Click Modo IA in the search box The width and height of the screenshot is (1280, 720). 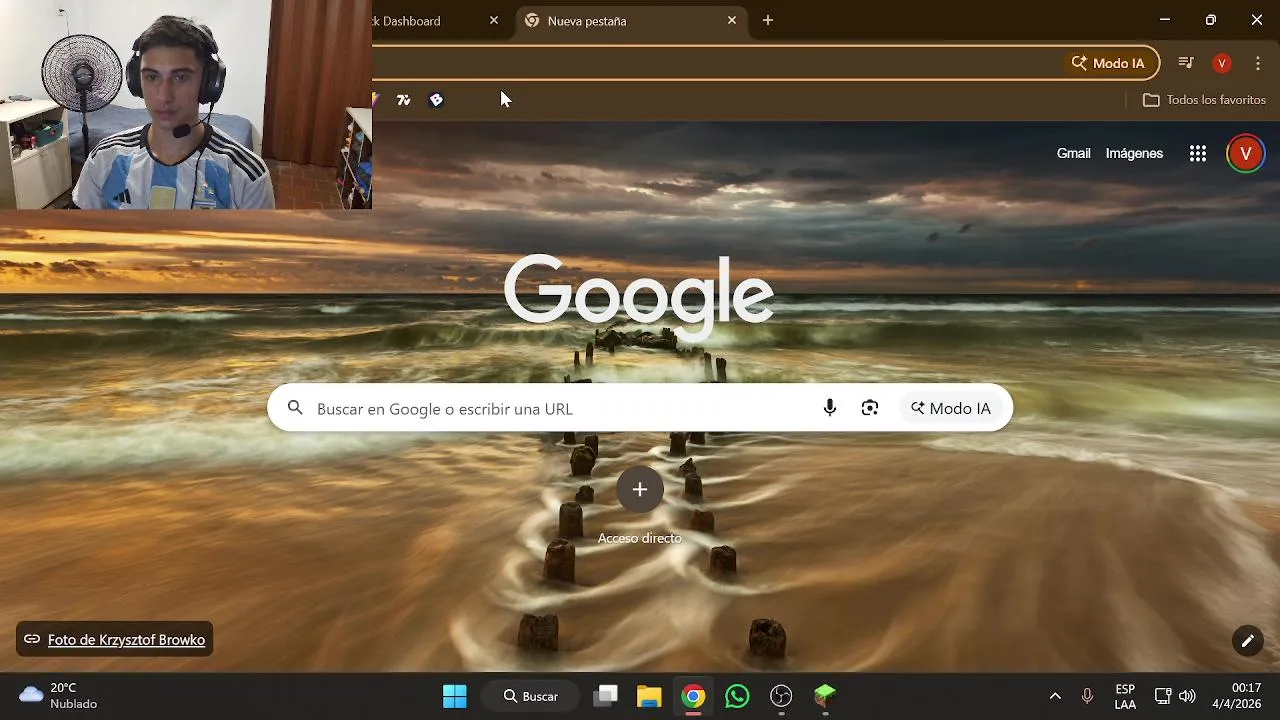click(951, 408)
